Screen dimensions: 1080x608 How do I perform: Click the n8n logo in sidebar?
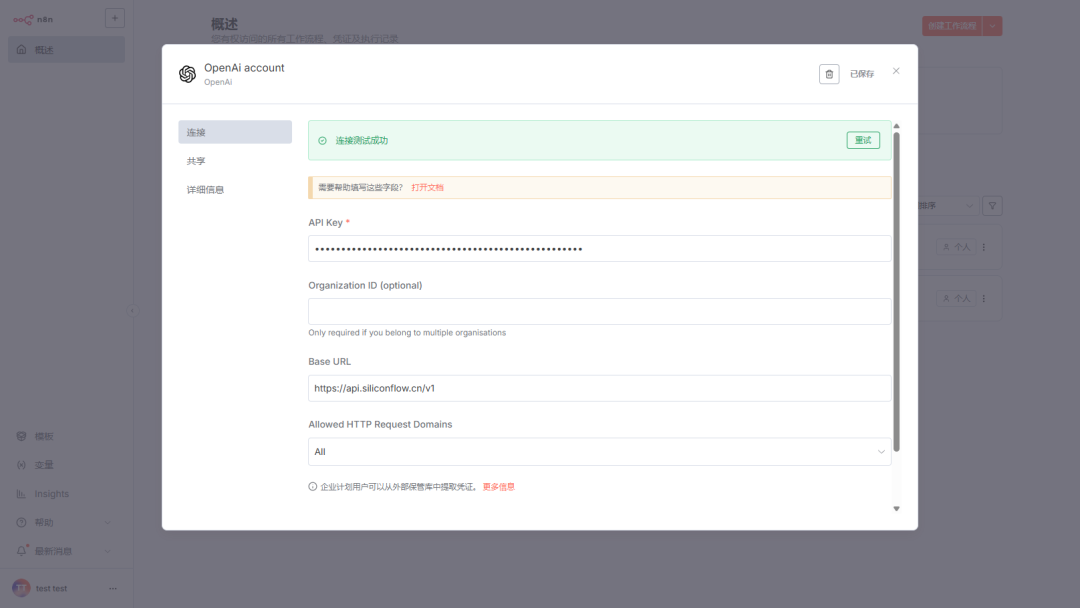32,19
